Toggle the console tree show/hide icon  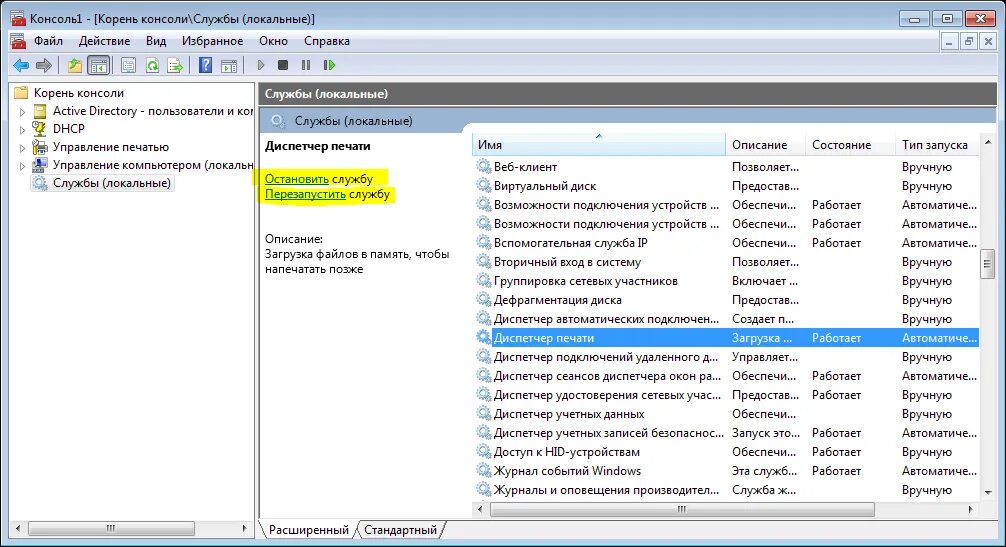tap(99, 65)
